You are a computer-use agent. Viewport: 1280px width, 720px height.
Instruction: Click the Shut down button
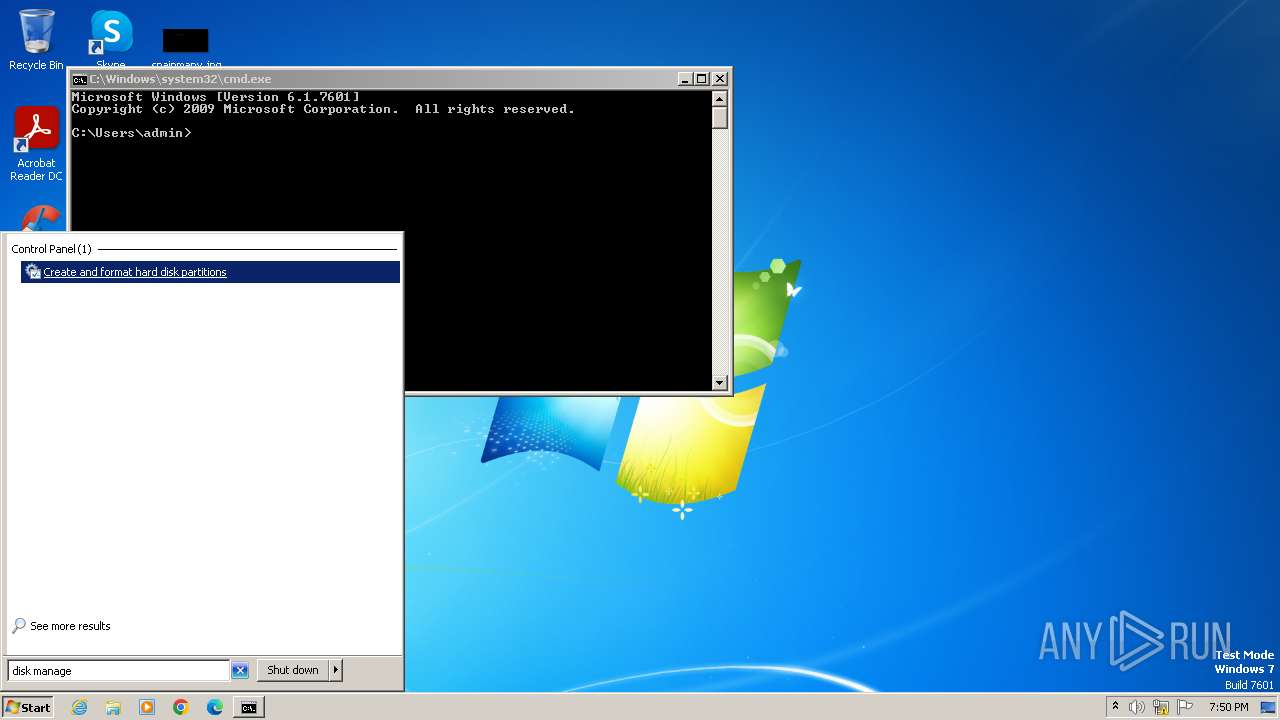(x=293, y=670)
